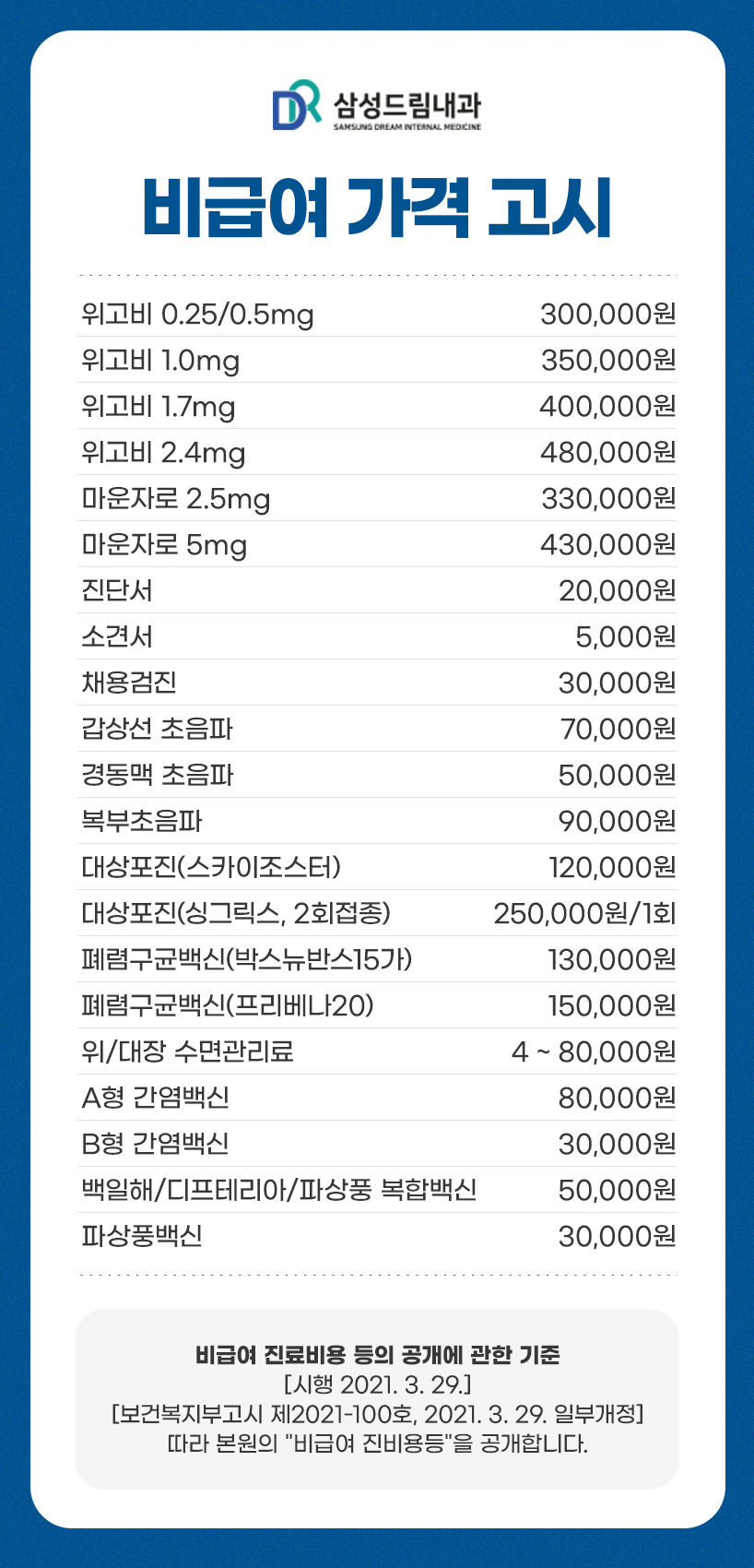Click the 350,000원 price for 위고비 1.0mg
The image size is (754, 1568).
(607, 361)
